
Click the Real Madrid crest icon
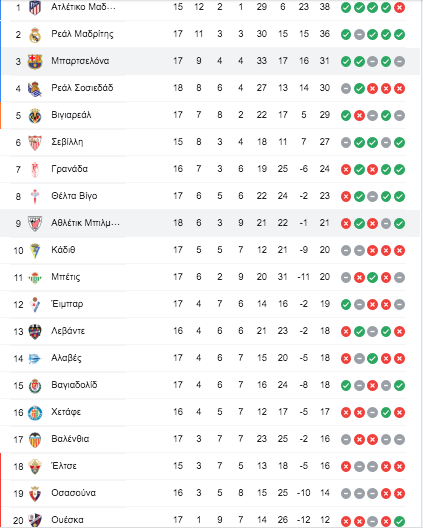pyautogui.click(x=35, y=35)
